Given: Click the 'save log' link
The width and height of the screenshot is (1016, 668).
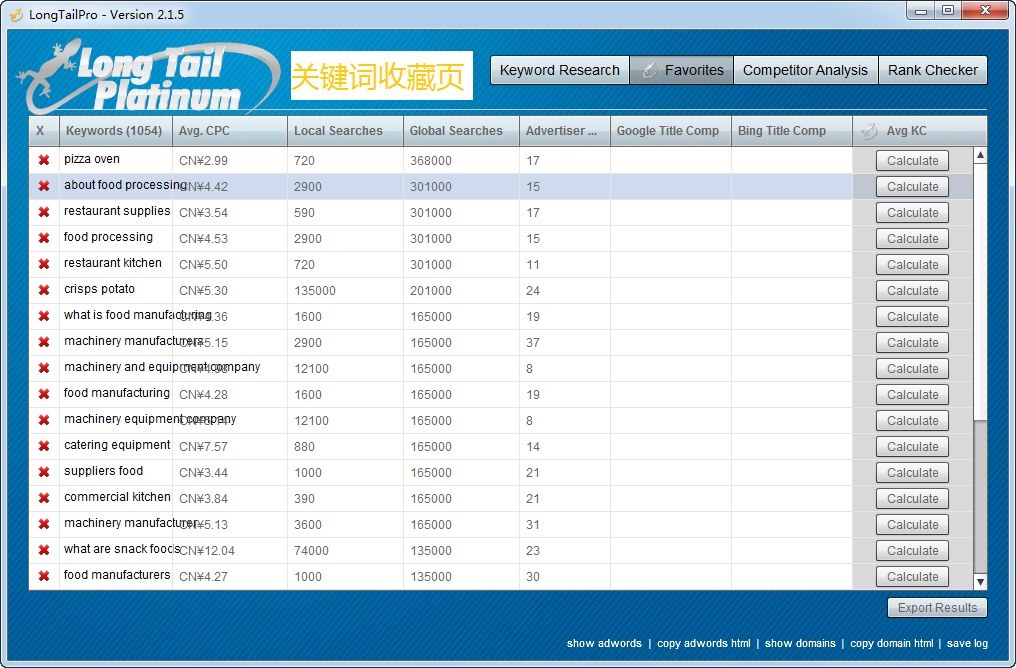Looking at the screenshot, I should pos(967,643).
